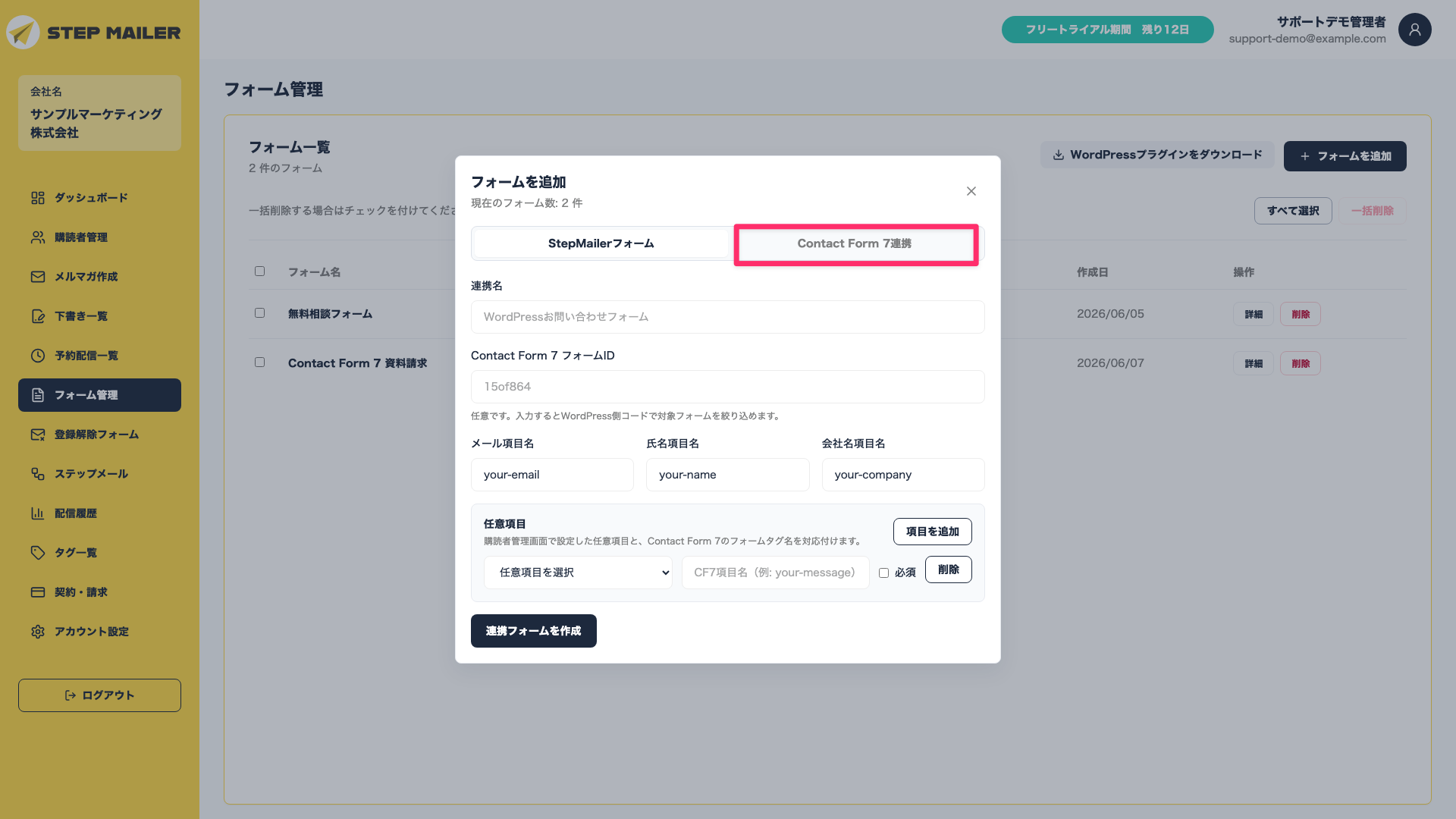Open 配信履歴 menu item
Screen dimensions: 1456x819
click(99, 513)
